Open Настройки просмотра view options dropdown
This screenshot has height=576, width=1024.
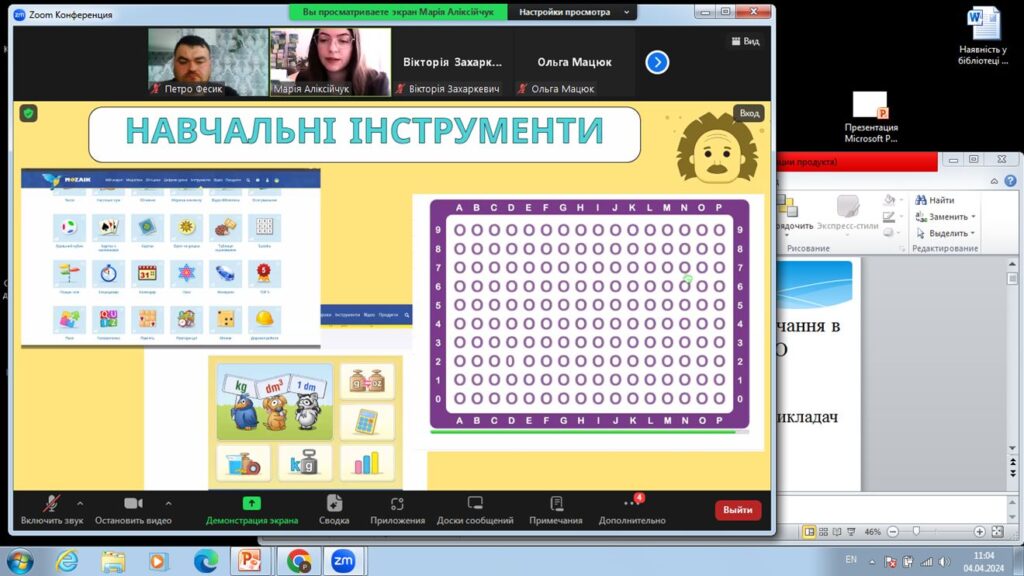572,12
